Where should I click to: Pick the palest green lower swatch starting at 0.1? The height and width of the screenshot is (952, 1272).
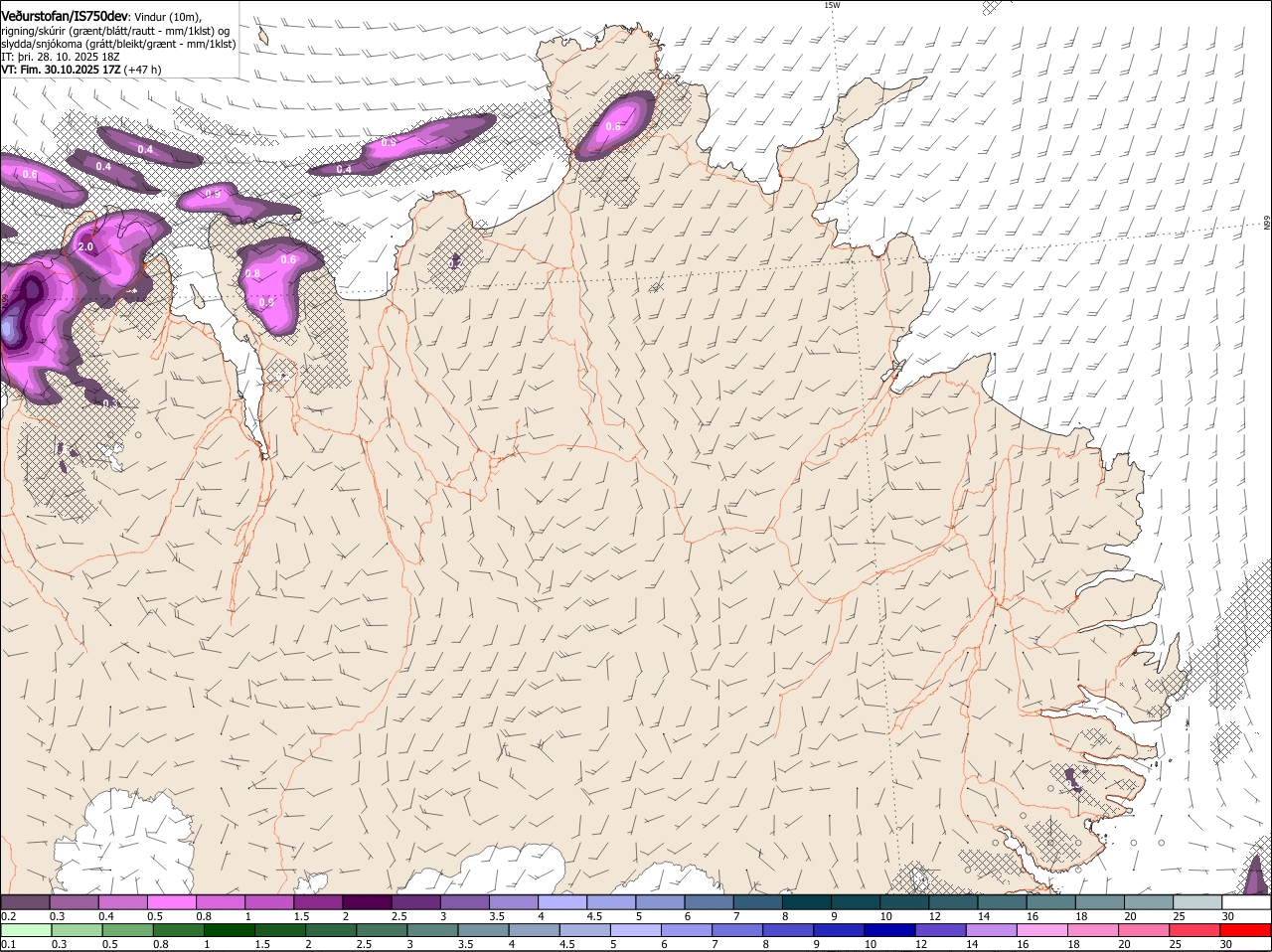(x=26, y=930)
